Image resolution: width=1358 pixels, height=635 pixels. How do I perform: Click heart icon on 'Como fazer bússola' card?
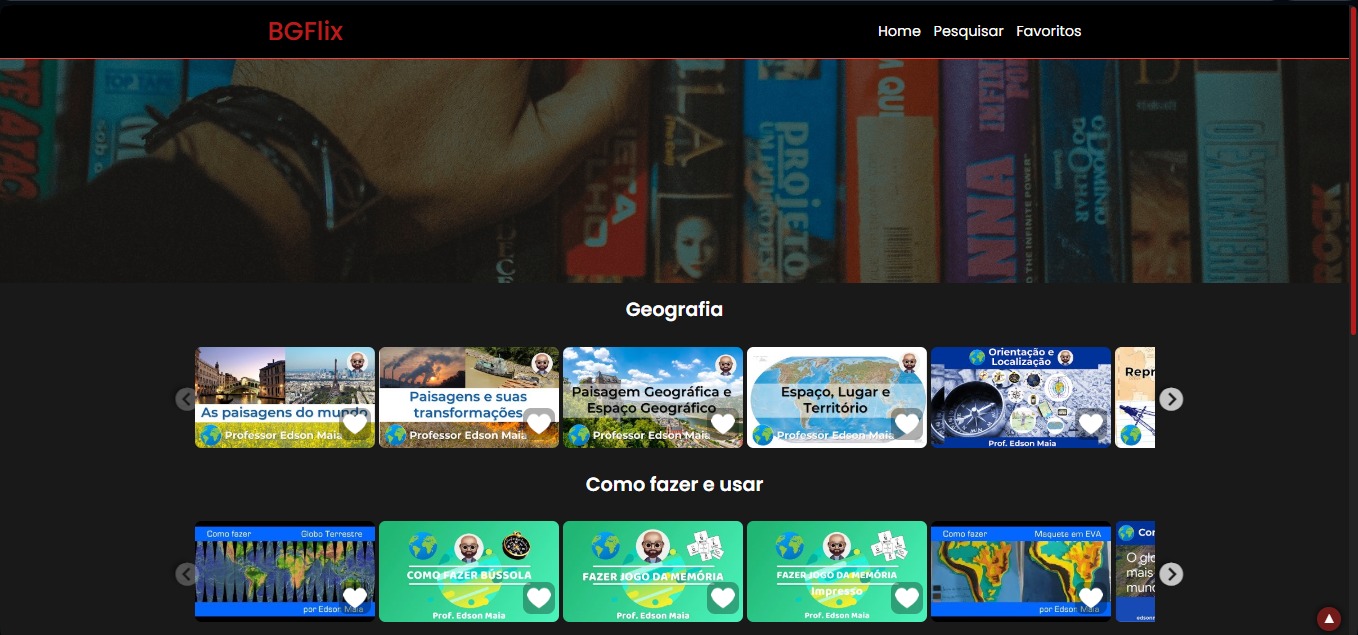click(539, 597)
